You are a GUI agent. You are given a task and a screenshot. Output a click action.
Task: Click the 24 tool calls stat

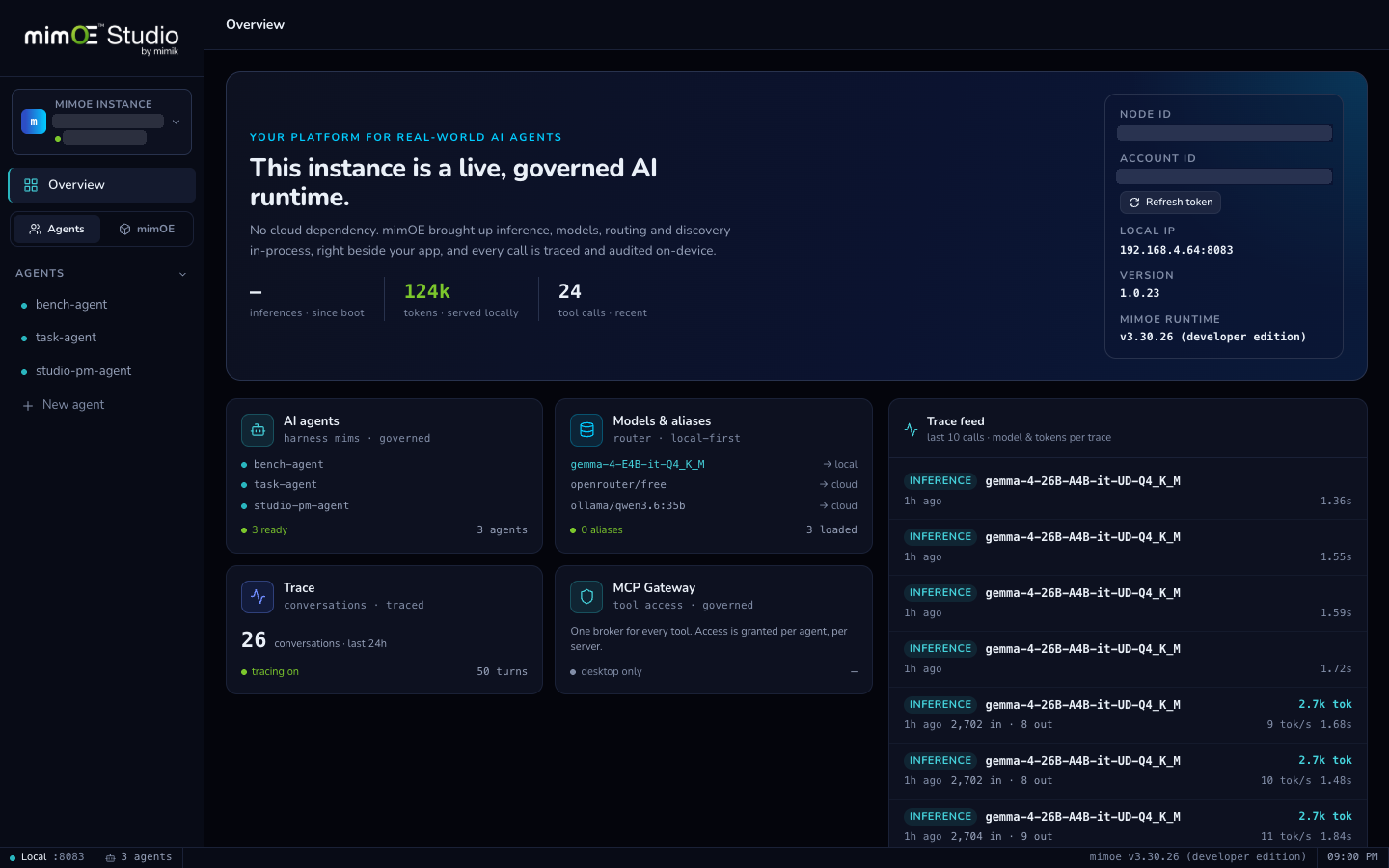pyautogui.click(x=603, y=300)
